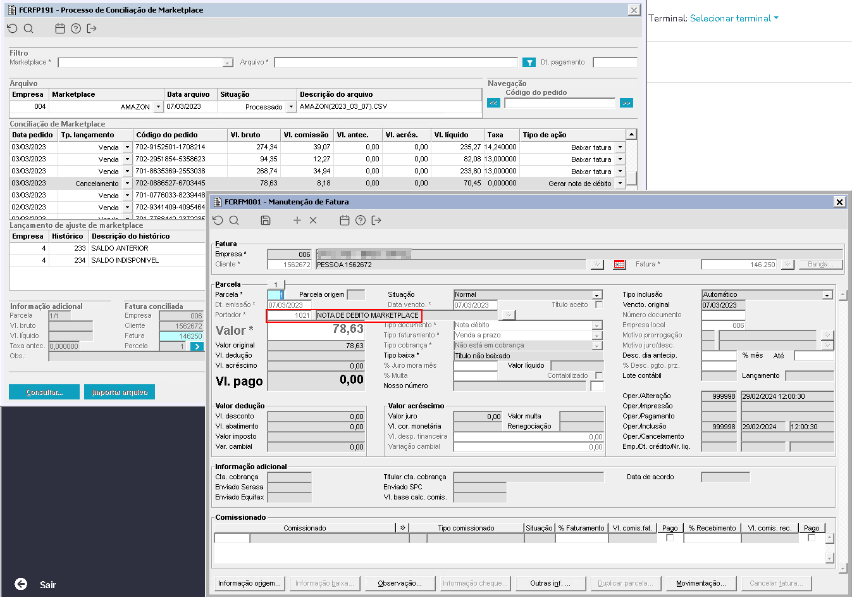This screenshot has width=852, height=597.
Task: Click the Sair back arrow icon
Action: (x=21, y=584)
